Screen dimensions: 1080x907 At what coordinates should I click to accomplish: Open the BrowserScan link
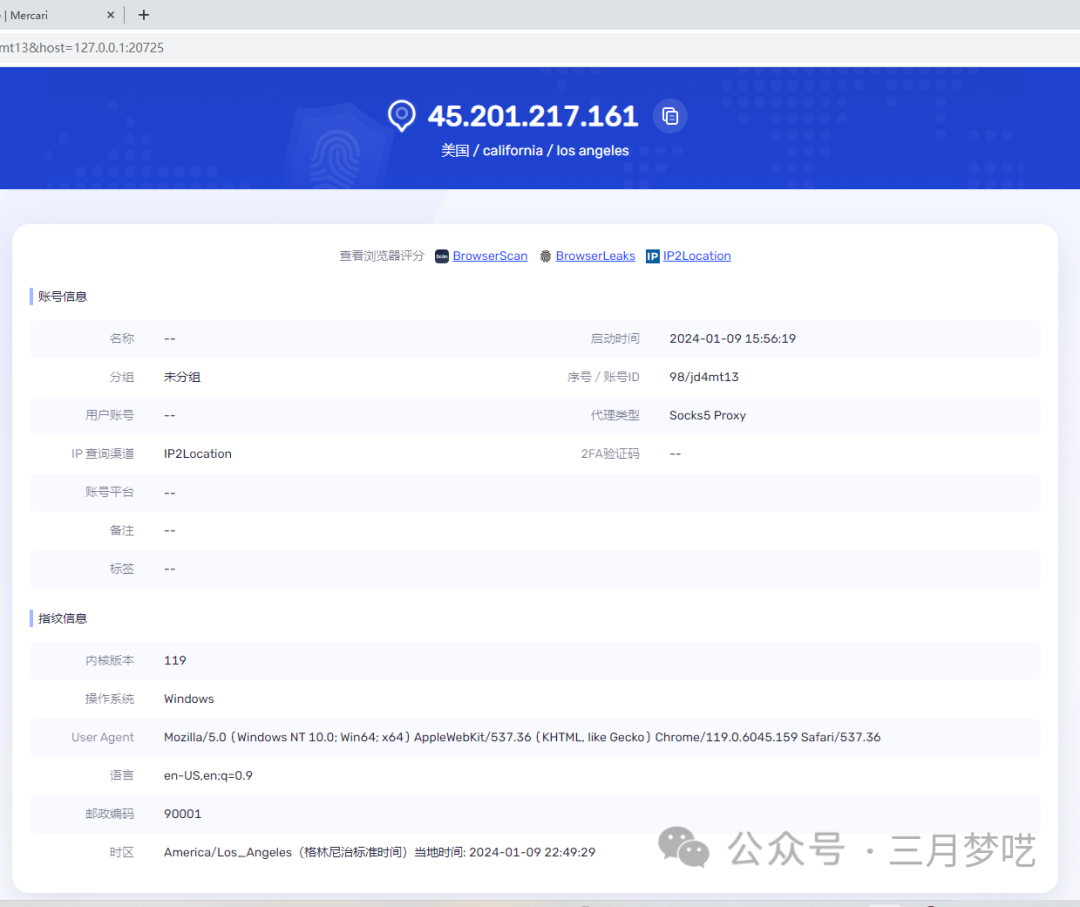[x=490, y=256]
